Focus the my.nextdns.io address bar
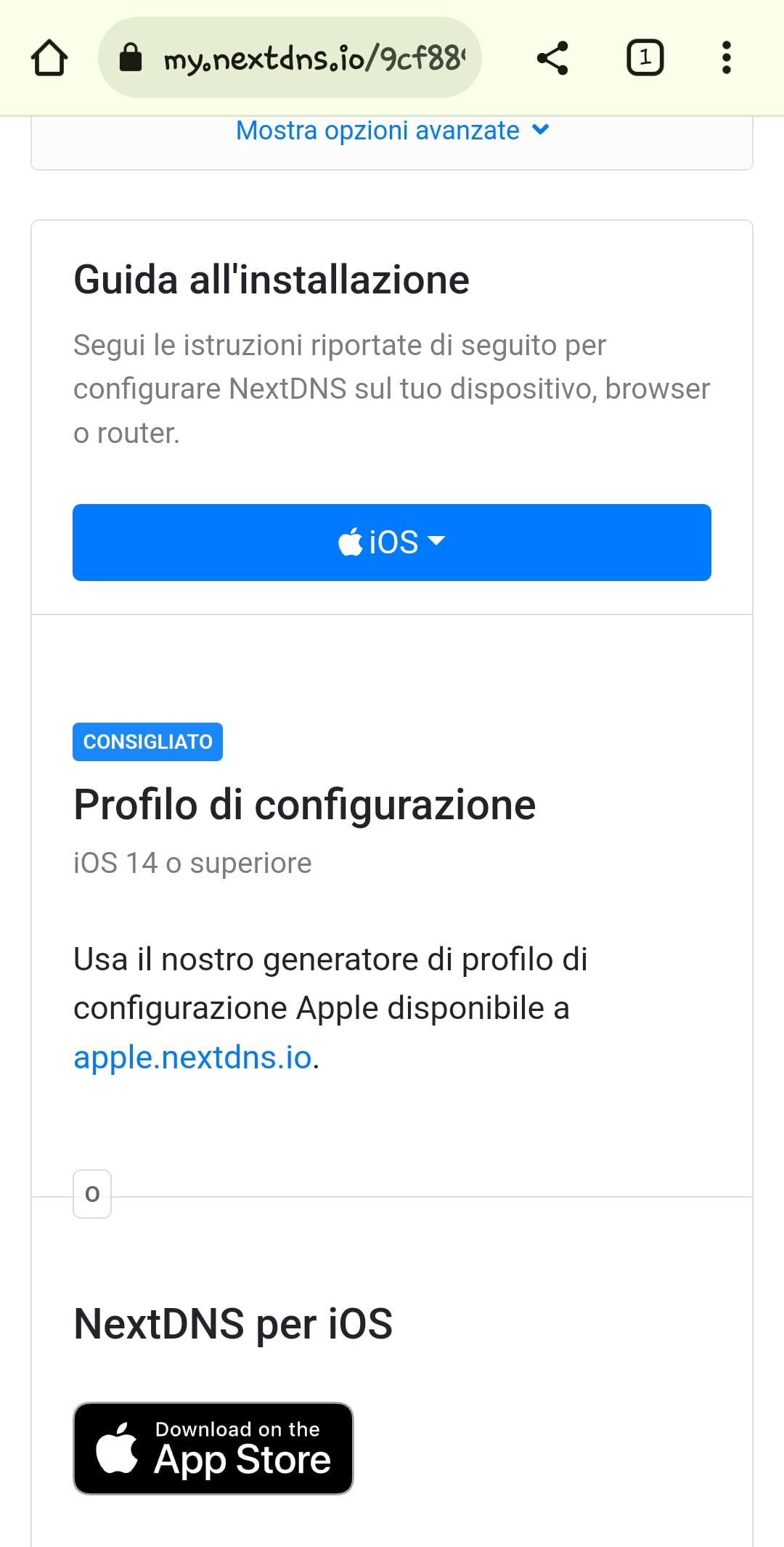 pyautogui.click(x=312, y=58)
